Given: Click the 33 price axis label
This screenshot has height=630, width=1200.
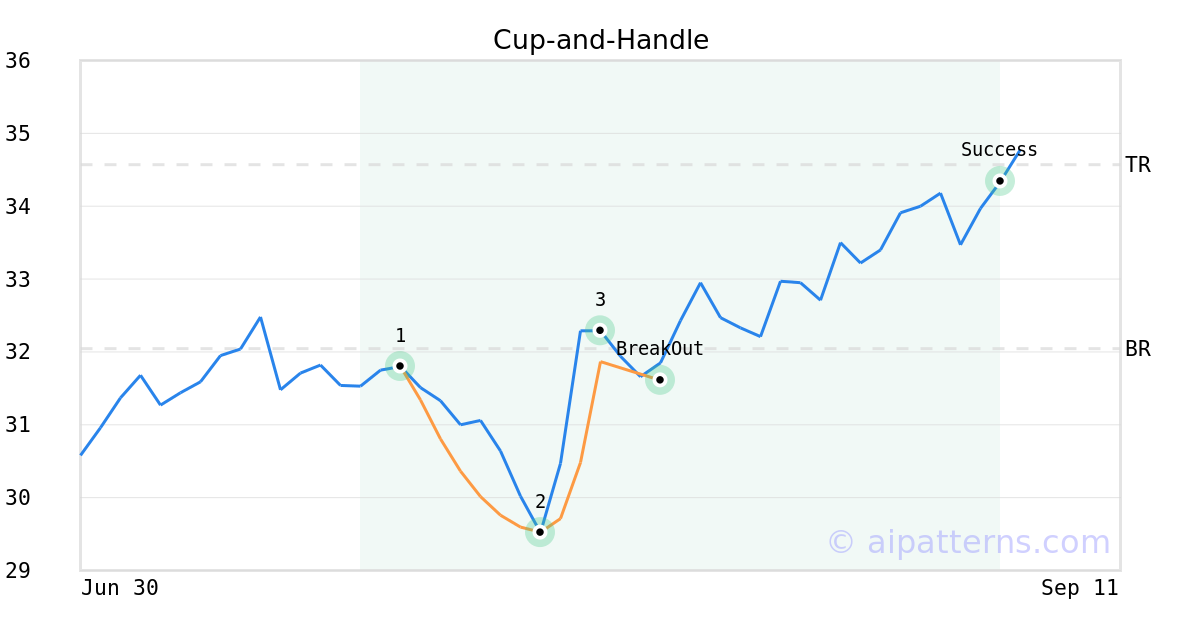Looking at the screenshot, I should click(18, 279).
